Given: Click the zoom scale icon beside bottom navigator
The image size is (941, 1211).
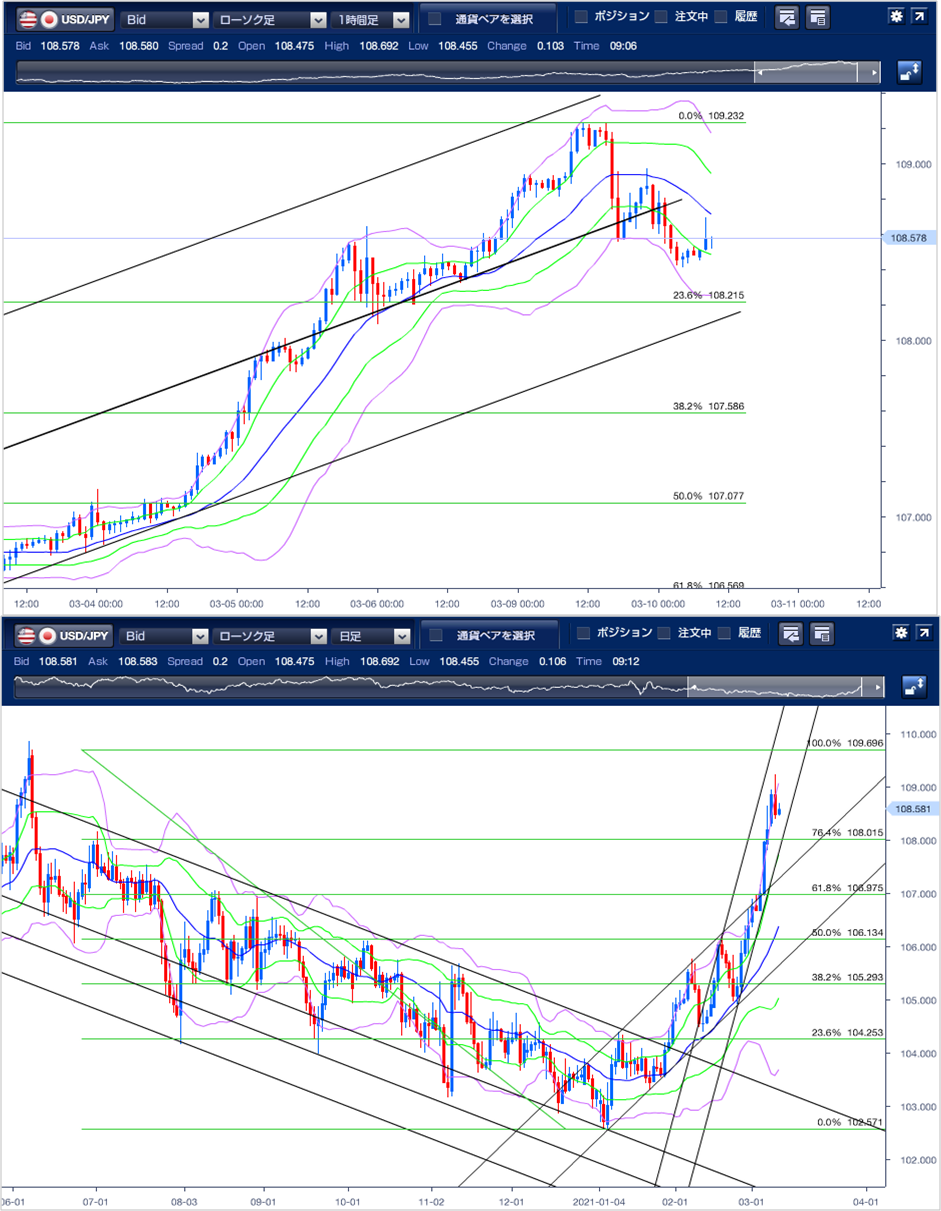Looking at the screenshot, I should [x=911, y=686].
